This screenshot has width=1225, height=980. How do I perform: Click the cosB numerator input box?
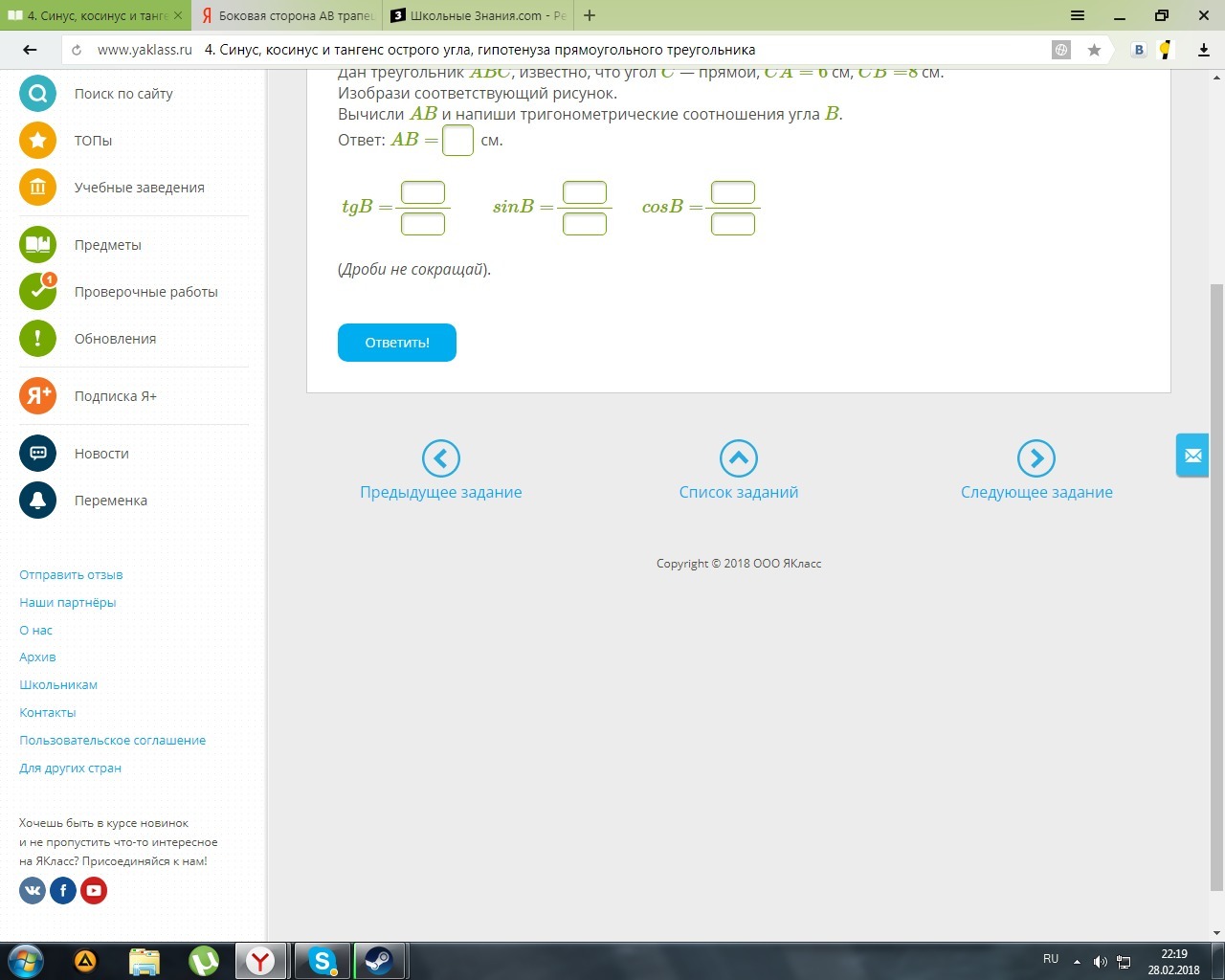coord(733,192)
